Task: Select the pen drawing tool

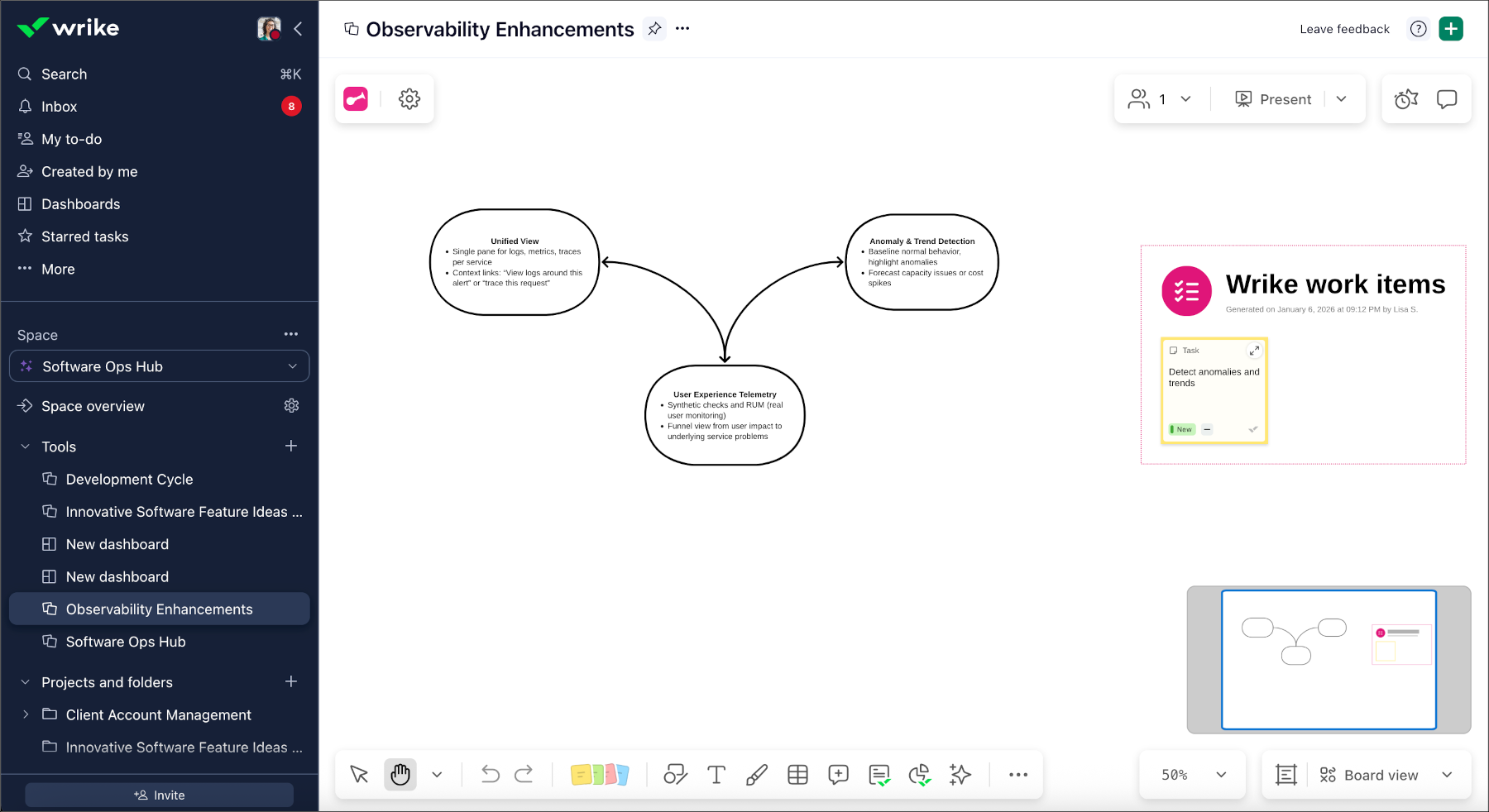Action: tap(757, 775)
